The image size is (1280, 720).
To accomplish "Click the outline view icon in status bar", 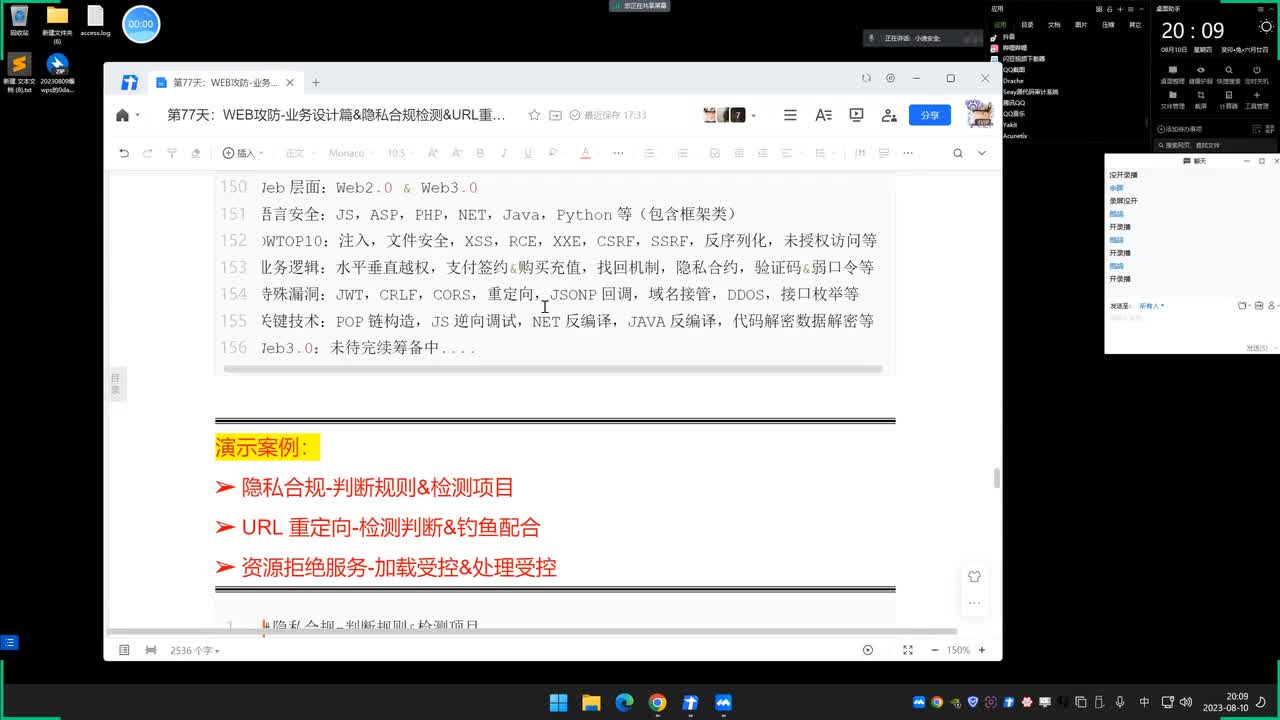I will (124, 650).
